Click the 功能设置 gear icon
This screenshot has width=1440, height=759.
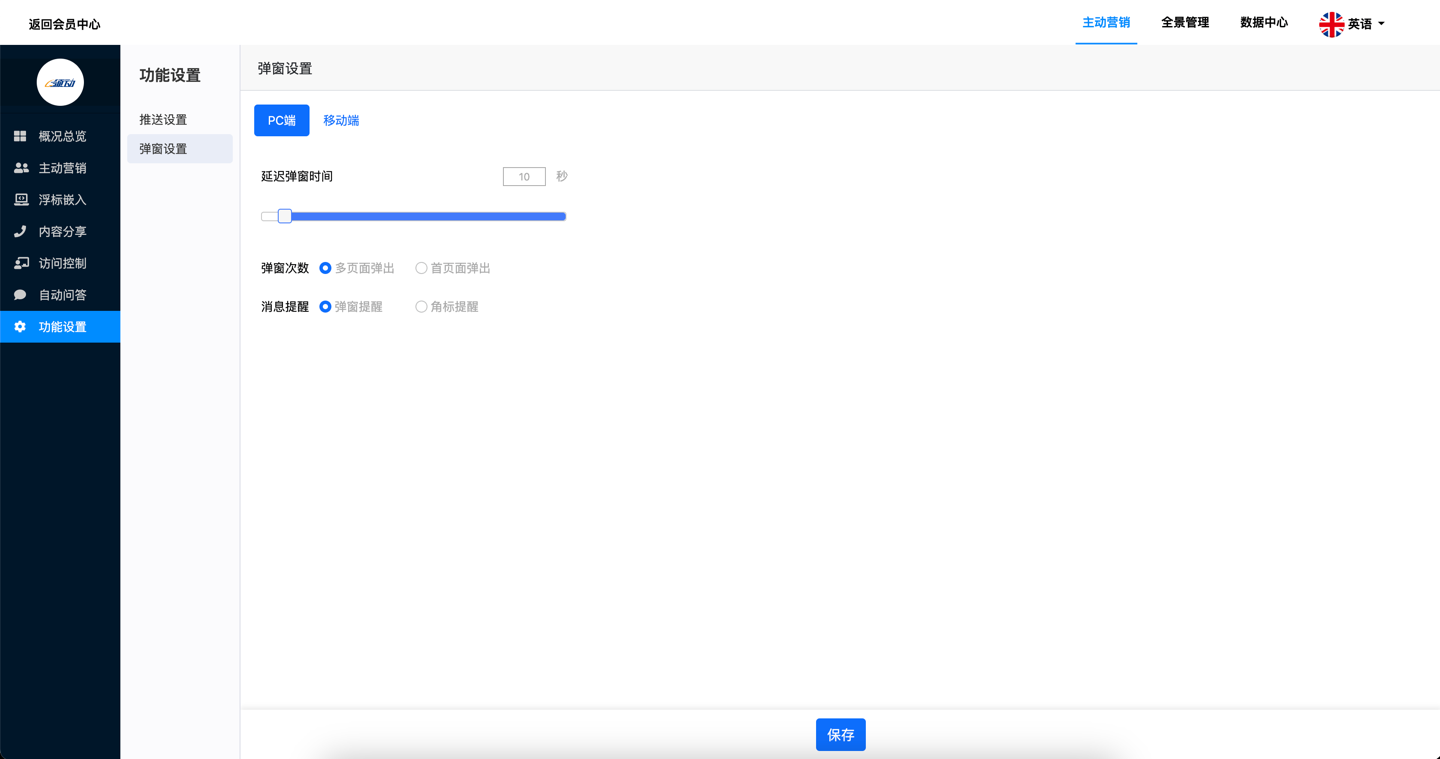20,327
